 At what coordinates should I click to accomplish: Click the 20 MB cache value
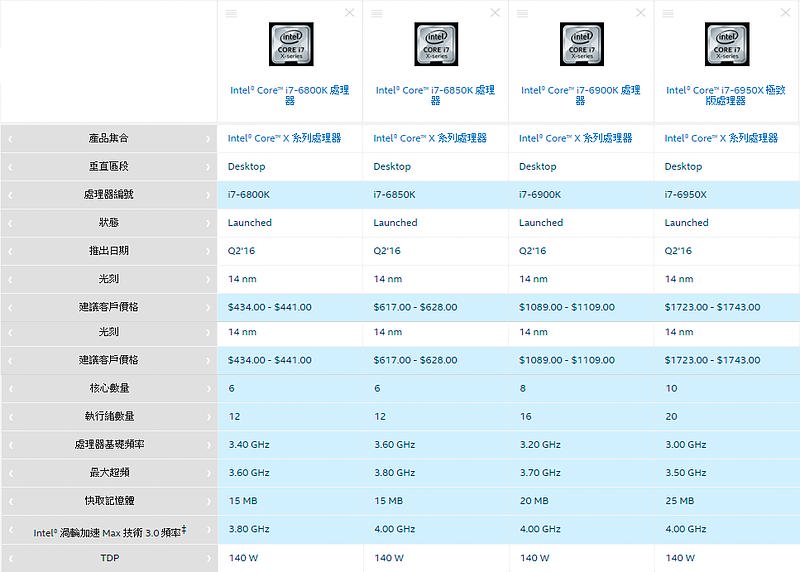click(x=534, y=501)
